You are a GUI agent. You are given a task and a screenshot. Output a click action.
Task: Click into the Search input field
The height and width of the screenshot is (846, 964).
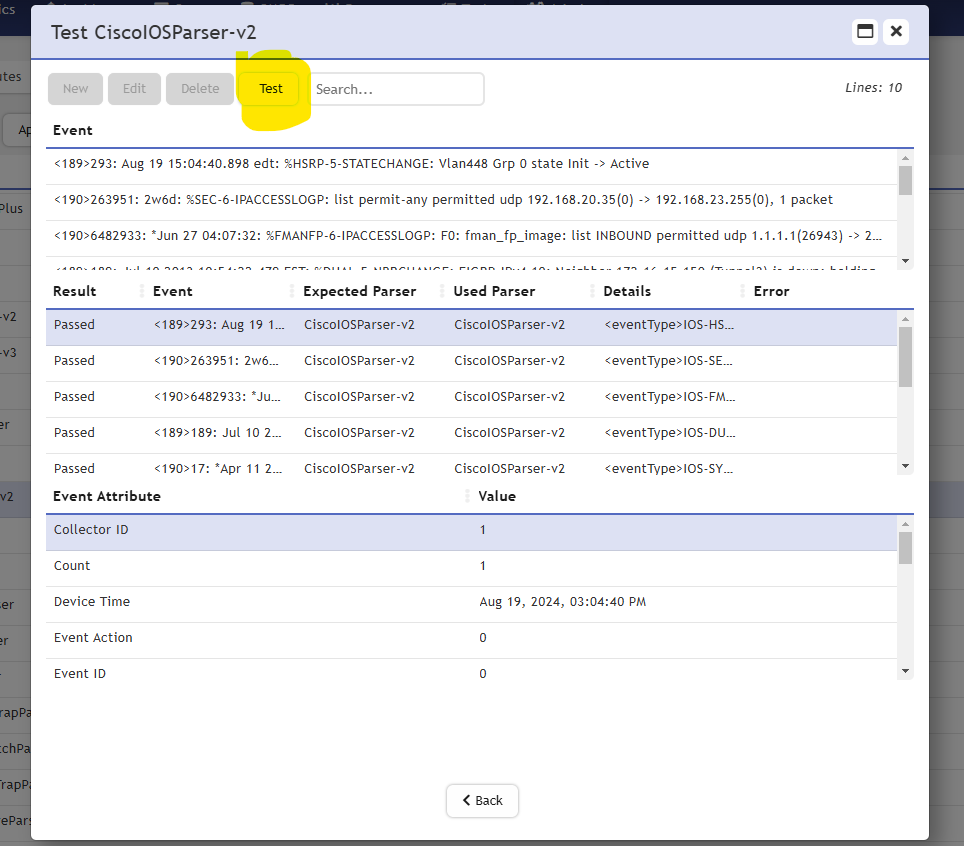[x=397, y=89]
